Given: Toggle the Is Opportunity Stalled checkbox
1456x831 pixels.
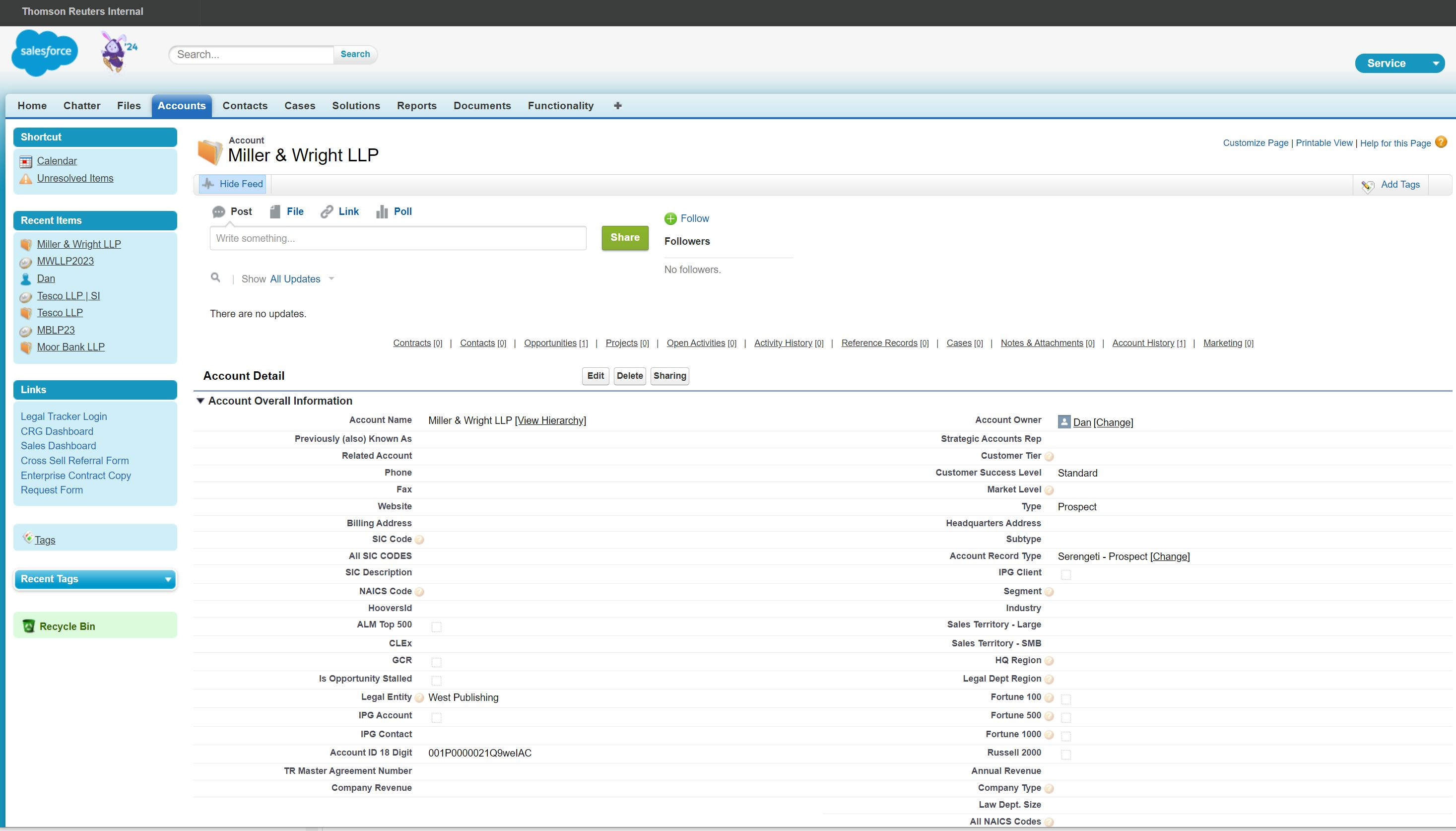Looking at the screenshot, I should coord(437,680).
